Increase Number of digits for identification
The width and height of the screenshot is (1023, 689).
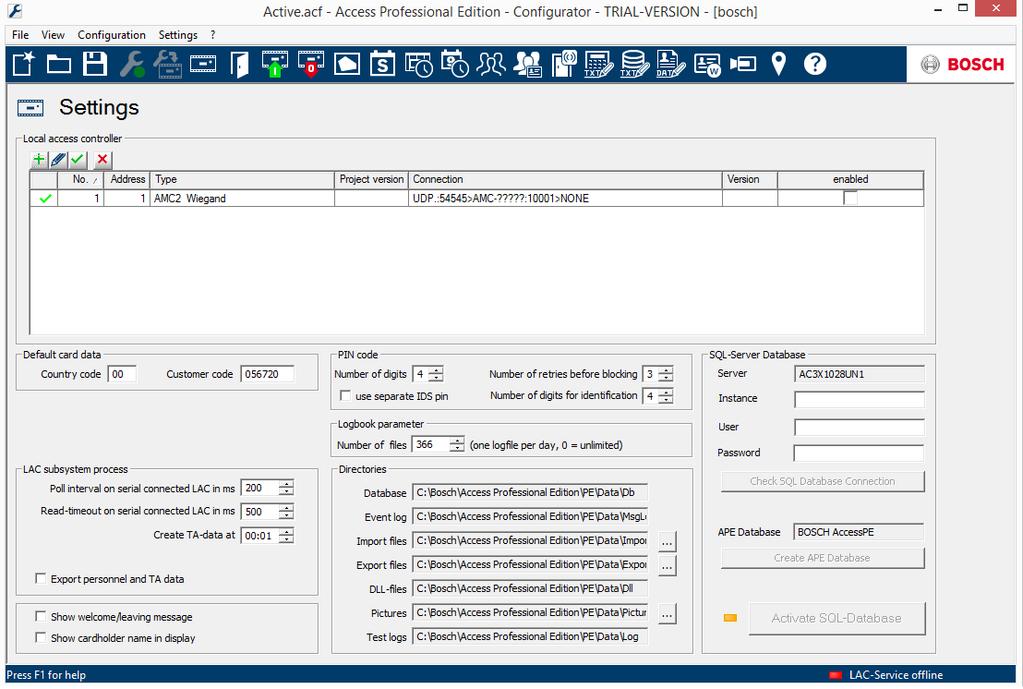coord(665,392)
